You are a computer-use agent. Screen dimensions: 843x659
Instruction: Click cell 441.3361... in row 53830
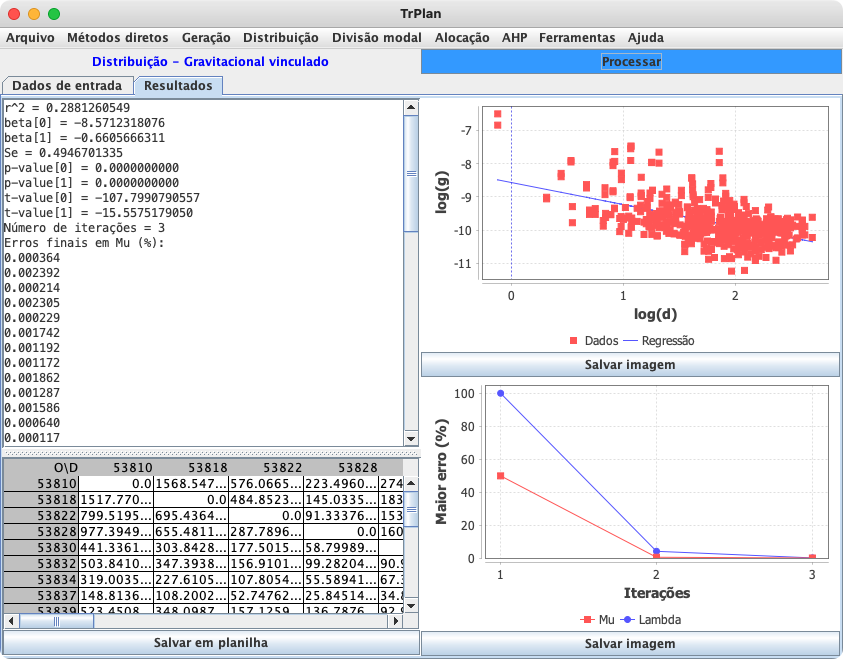(116, 548)
